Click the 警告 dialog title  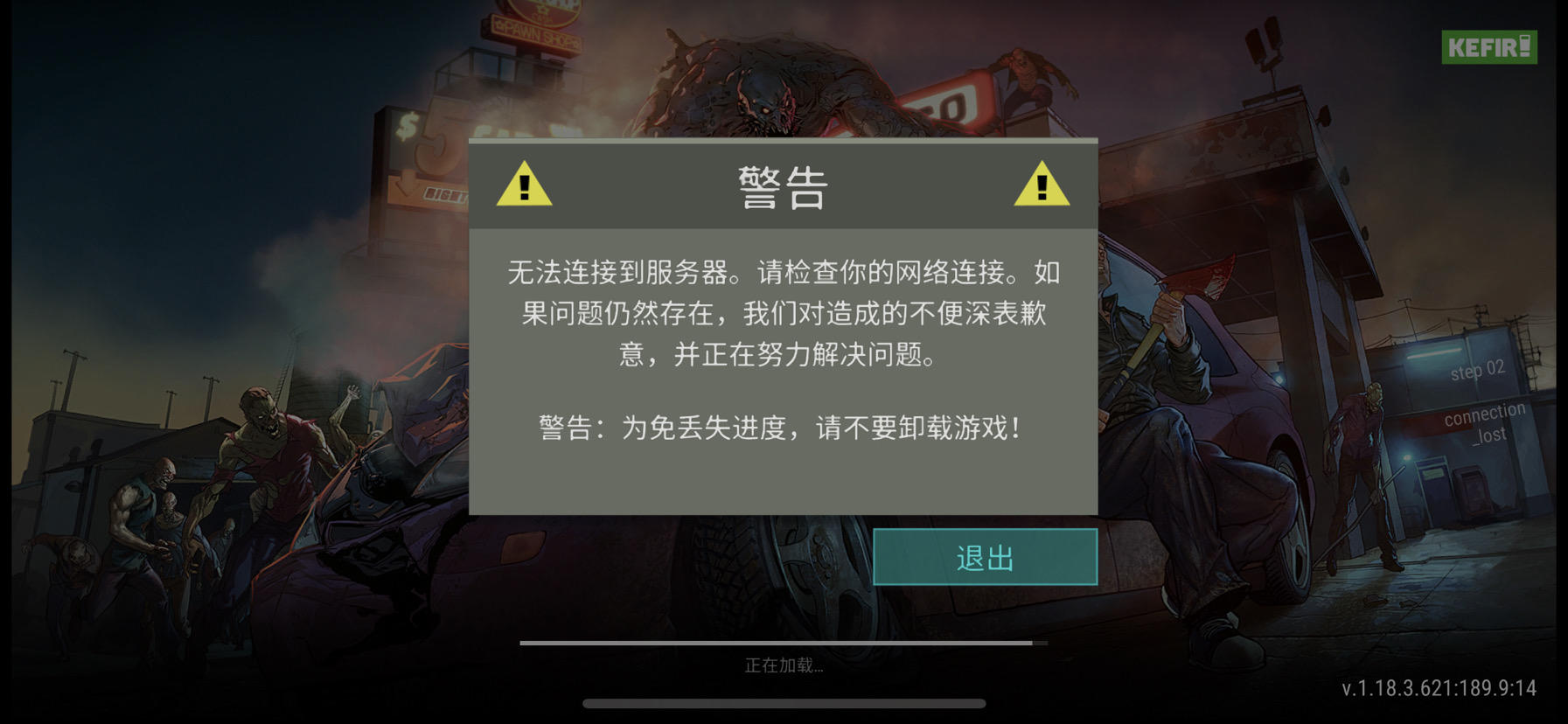pos(783,187)
